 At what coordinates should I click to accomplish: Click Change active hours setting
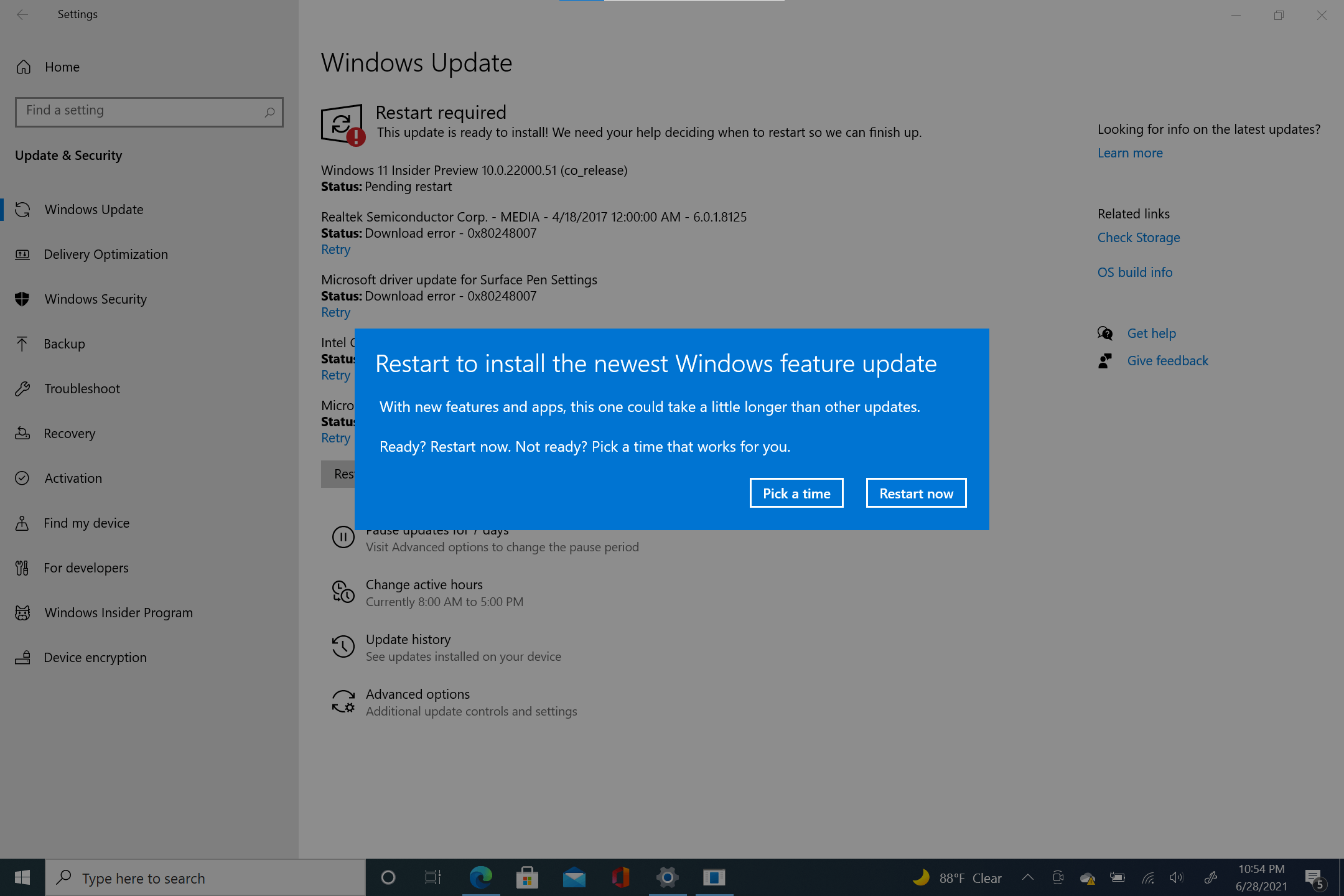pyautogui.click(x=424, y=583)
